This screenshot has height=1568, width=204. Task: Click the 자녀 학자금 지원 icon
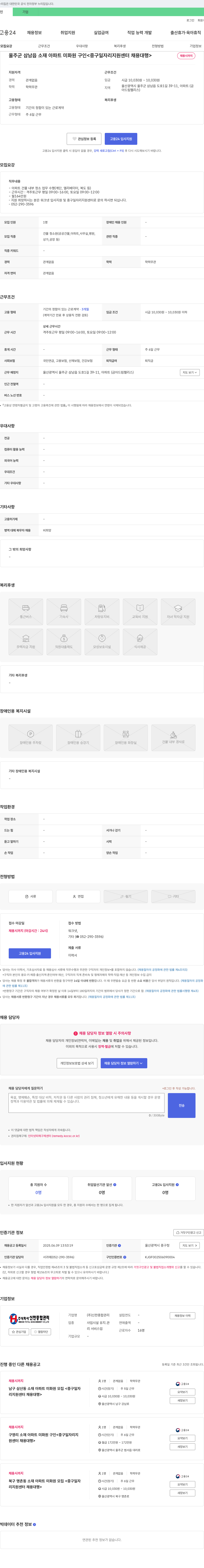(178, 612)
